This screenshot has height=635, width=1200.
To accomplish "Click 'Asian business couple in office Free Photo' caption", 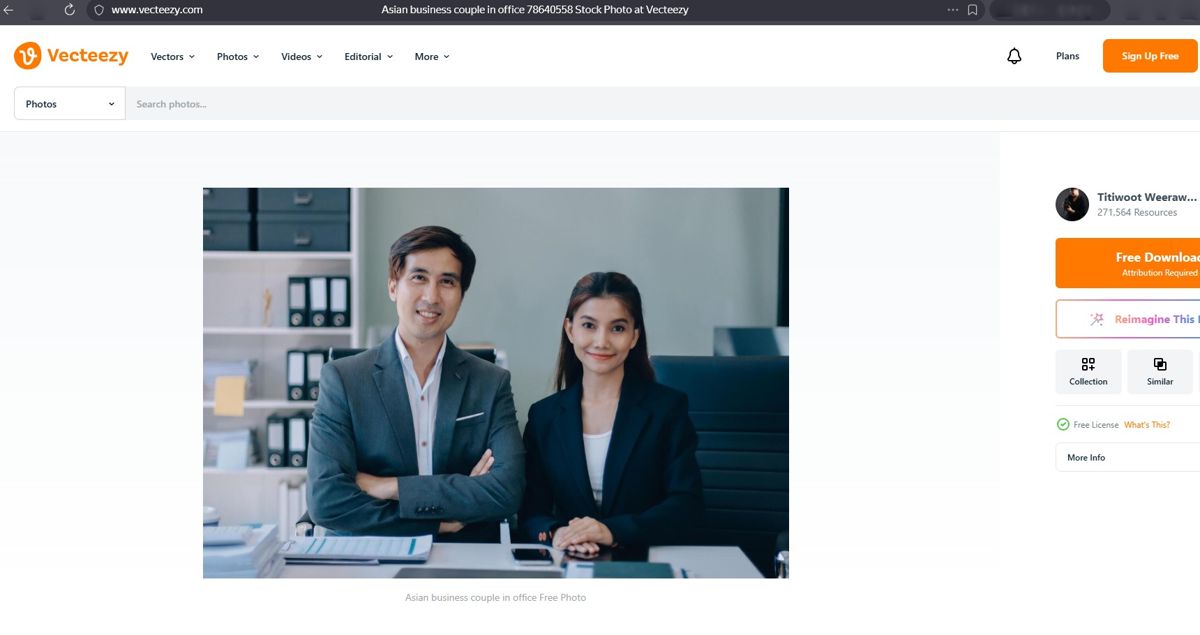I will click(496, 597).
